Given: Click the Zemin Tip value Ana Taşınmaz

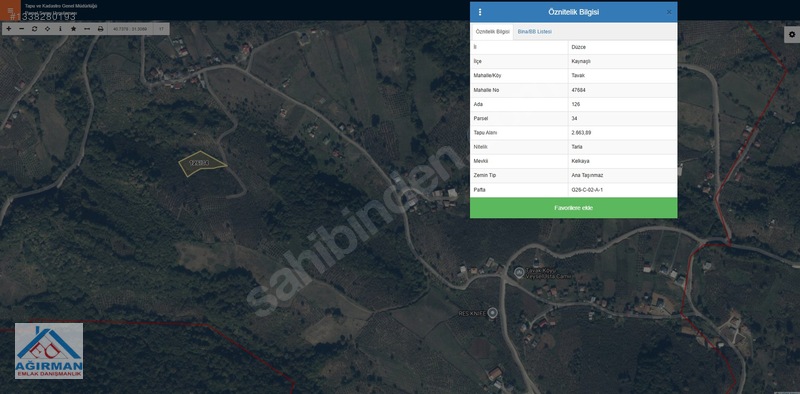Looking at the screenshot, I should [x=622, y=176].
